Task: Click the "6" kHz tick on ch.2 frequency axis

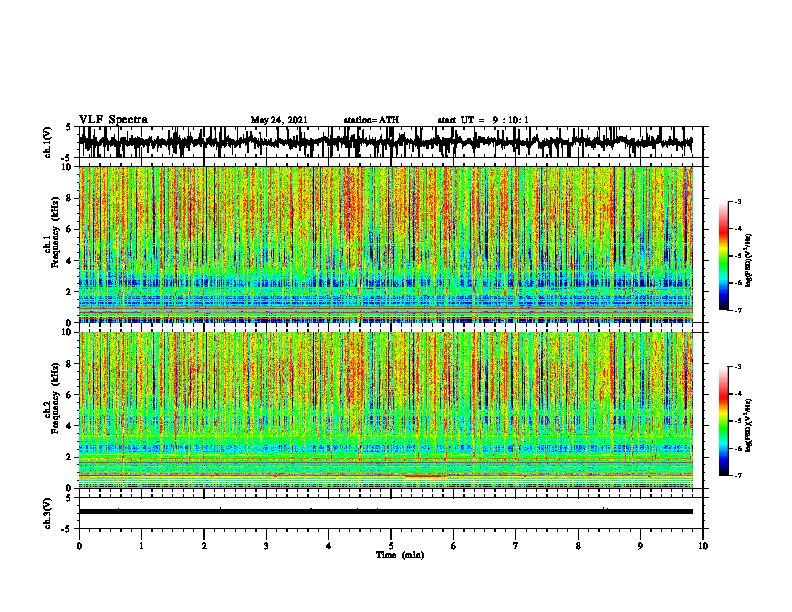Action: (x=70, y=395)
